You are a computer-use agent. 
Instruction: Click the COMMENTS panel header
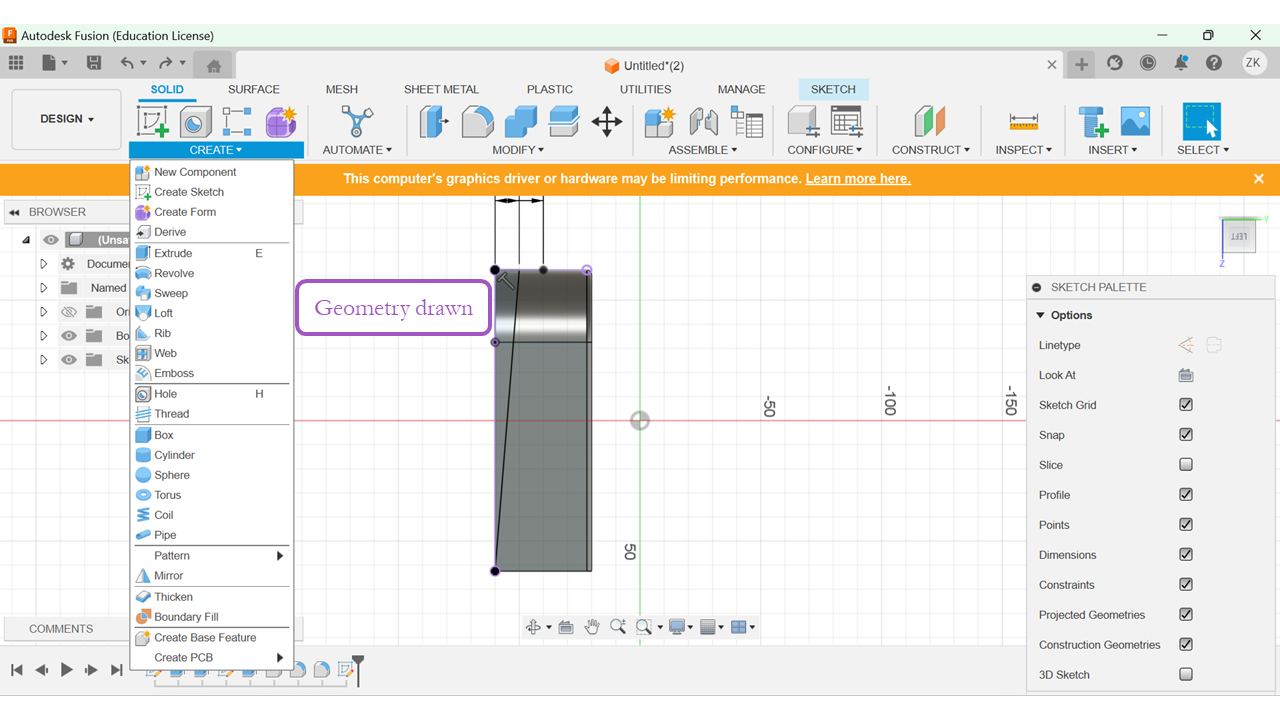click(61, 629)
